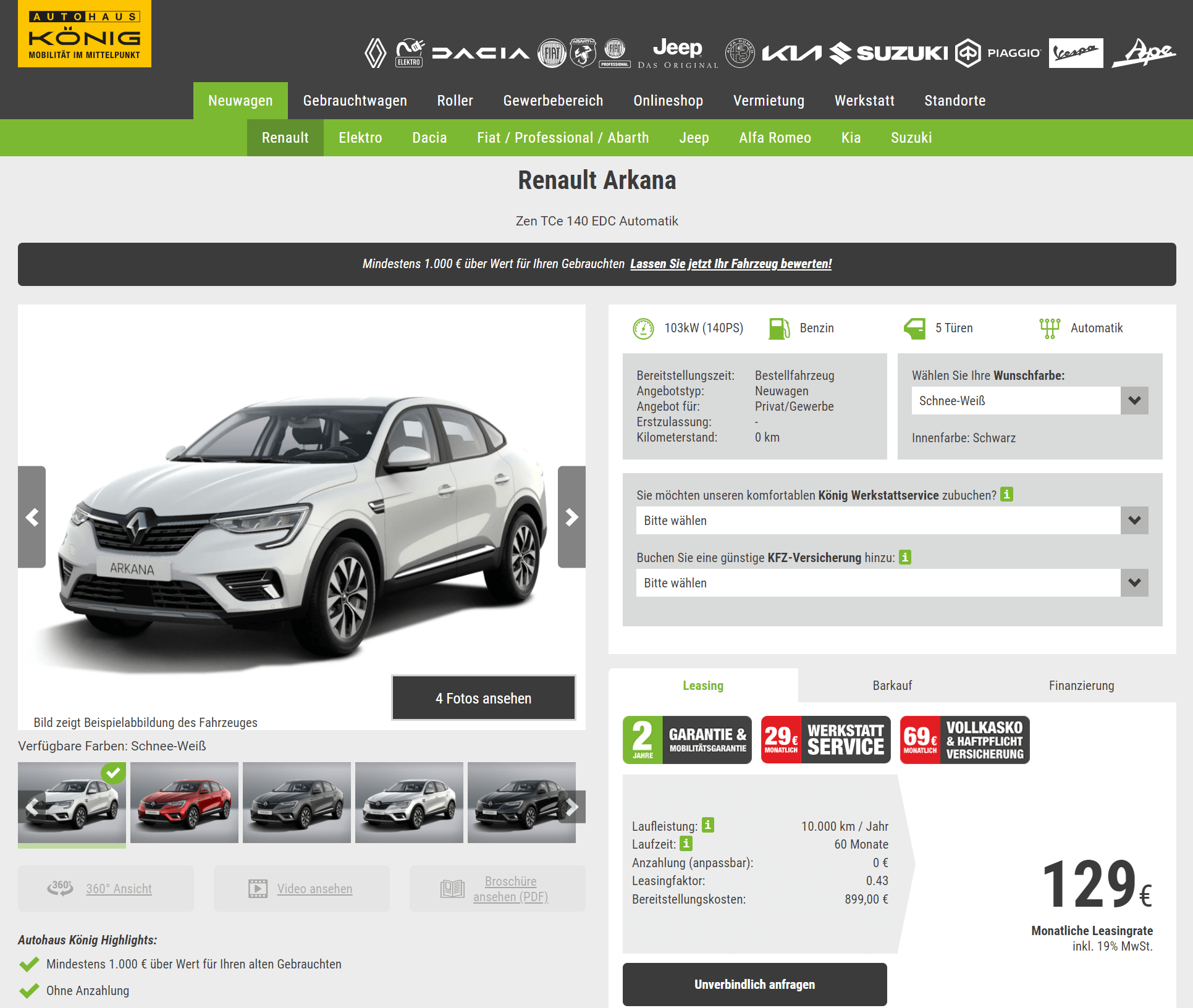Select Fiat / Professional / Abarth submenu
The image size is (1193, 1008).
tap(563, 138)
